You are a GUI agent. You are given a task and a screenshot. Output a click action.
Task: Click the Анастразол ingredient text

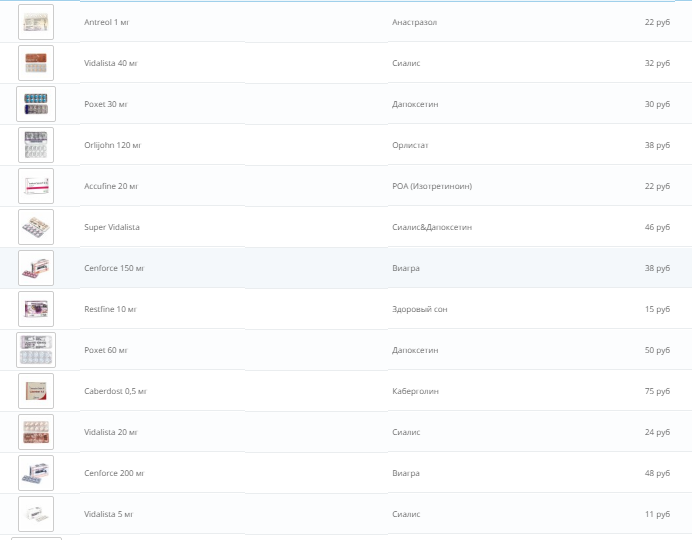(x=414, y=22)
